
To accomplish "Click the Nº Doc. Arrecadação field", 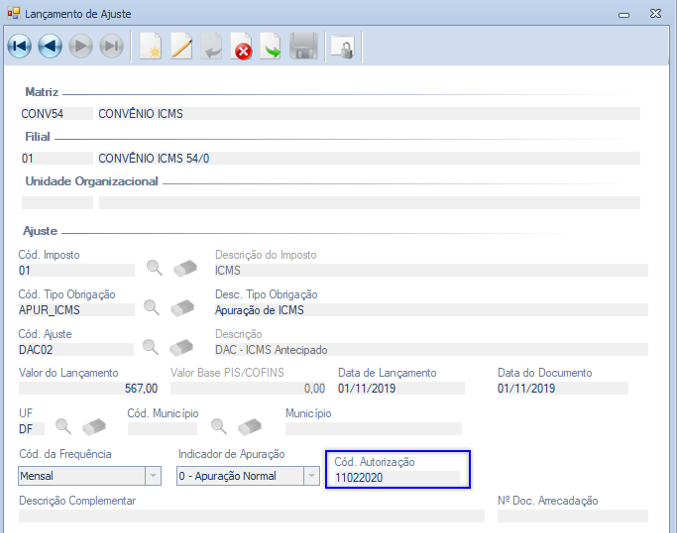I will (x=573, y=516).
